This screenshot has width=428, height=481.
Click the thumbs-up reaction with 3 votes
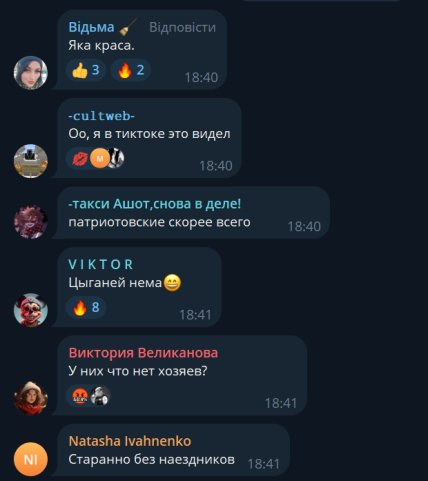(x=86, y=70)
